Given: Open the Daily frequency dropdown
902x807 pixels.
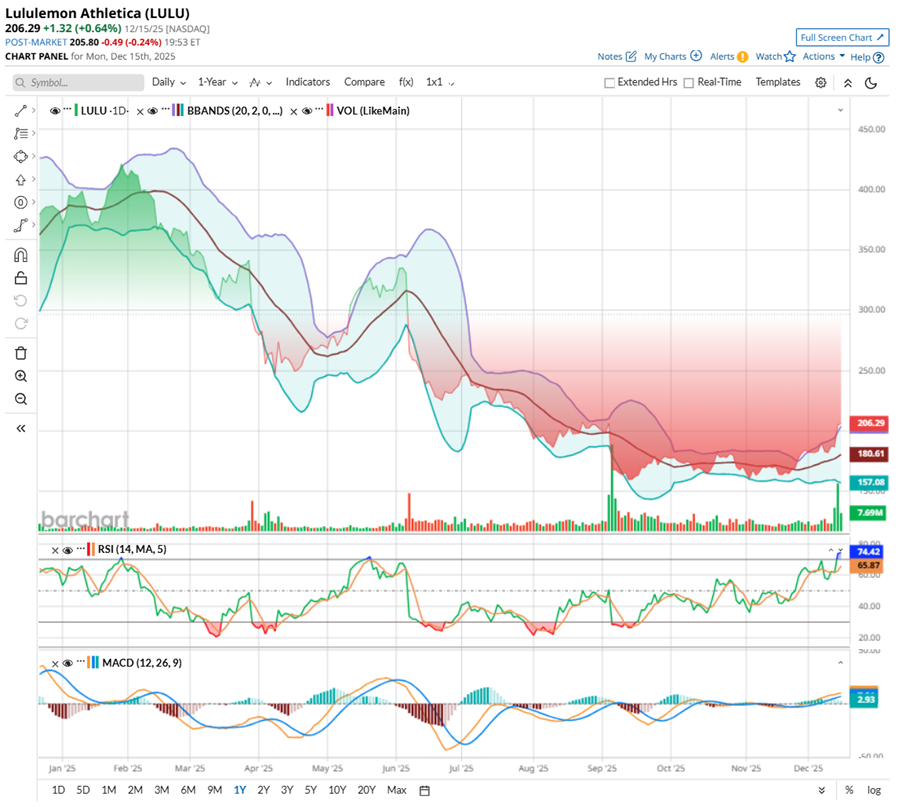Looking at the screenshot, I should click(x=169, y=82).
